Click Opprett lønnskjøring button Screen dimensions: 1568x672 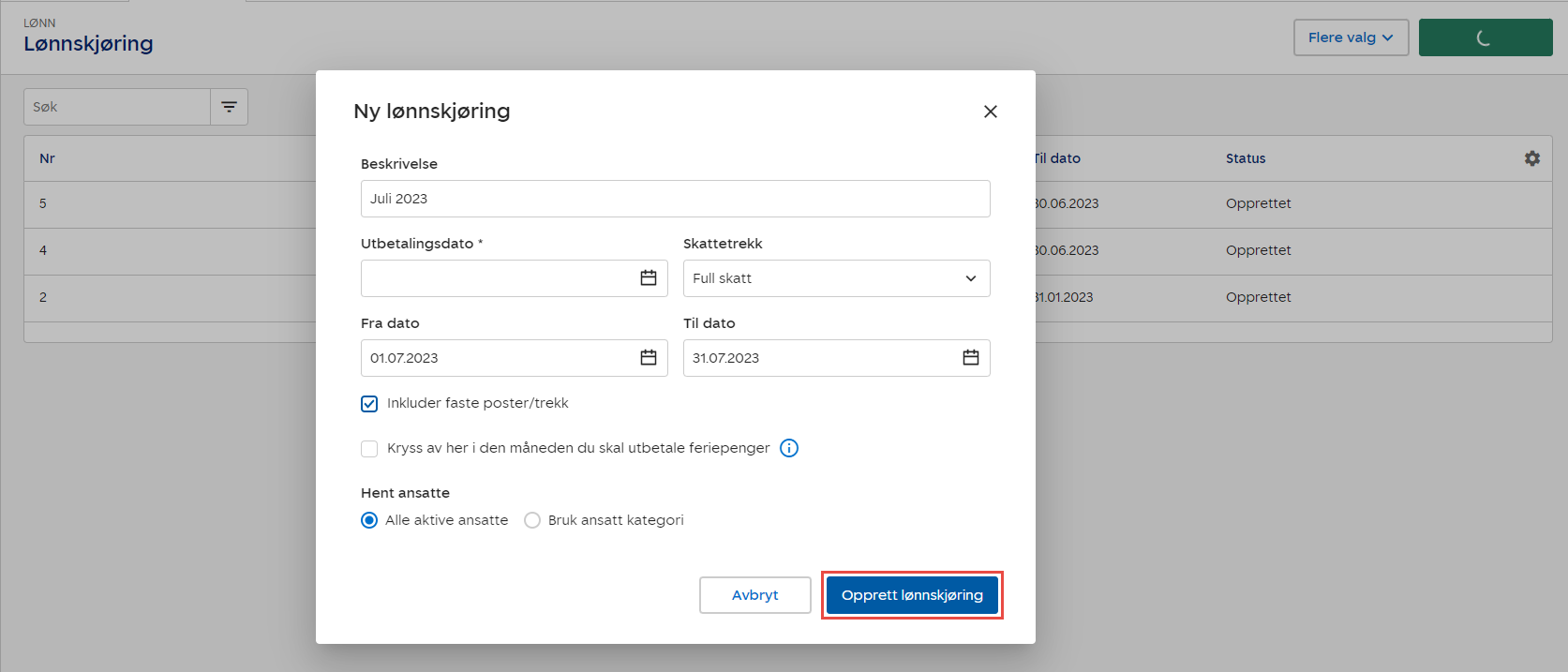pyautogui.click(x=911, y=595)
